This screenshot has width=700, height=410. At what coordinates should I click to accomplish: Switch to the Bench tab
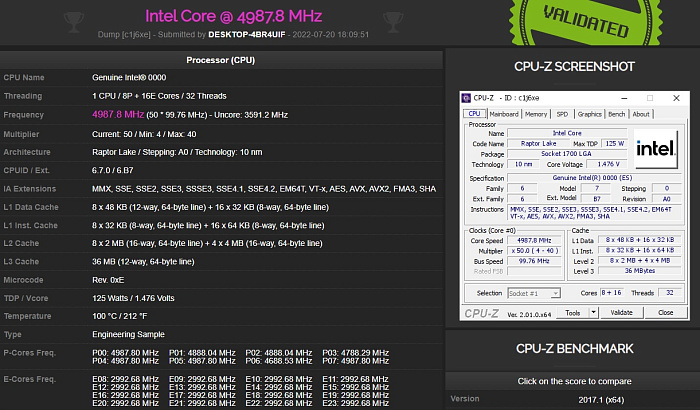tap(617, 114)
